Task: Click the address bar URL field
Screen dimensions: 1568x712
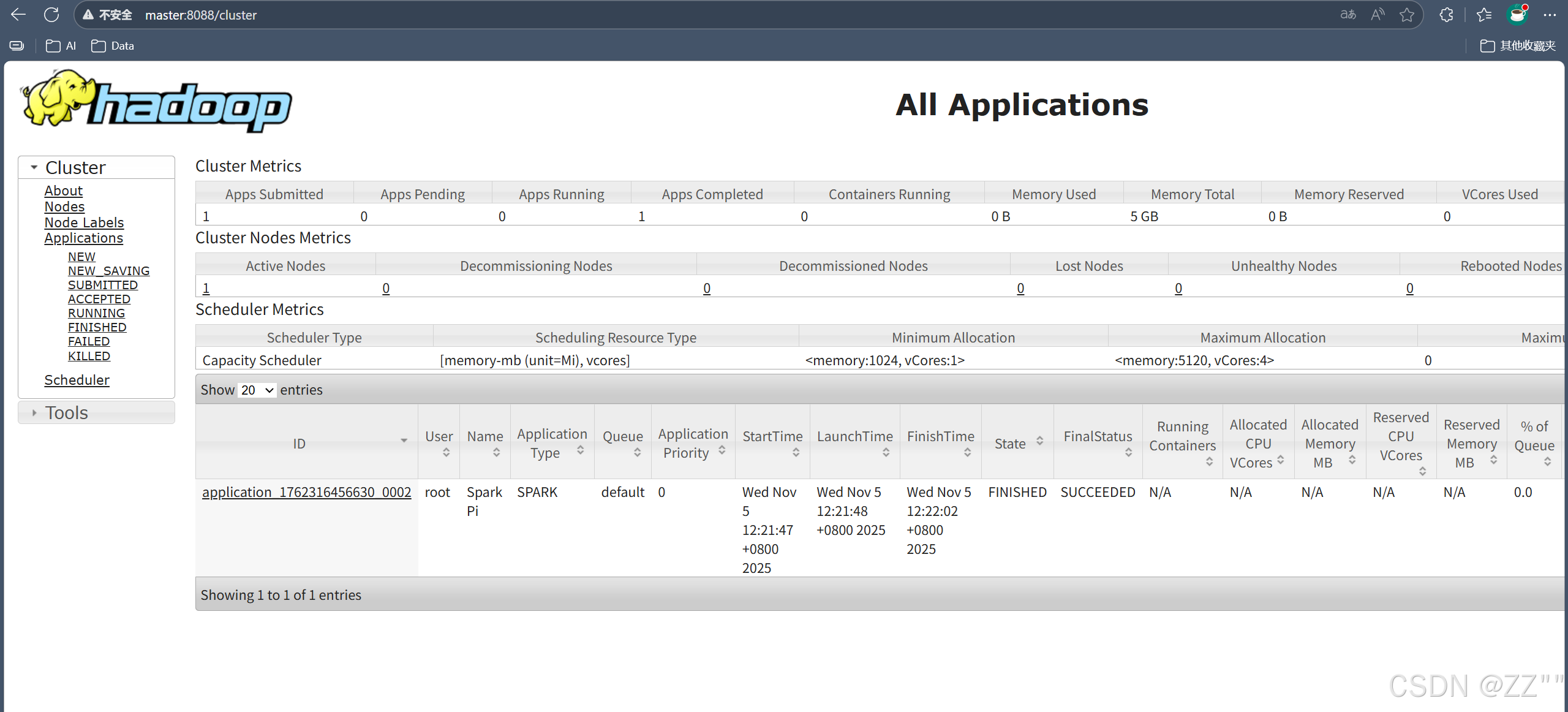Action: pyautogui.click(x=490, y=15)
